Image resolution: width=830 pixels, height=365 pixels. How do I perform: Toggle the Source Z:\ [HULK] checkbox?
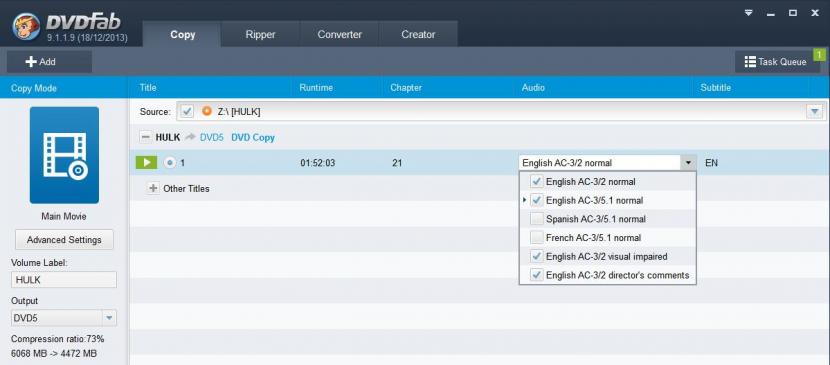click(187, 112)
